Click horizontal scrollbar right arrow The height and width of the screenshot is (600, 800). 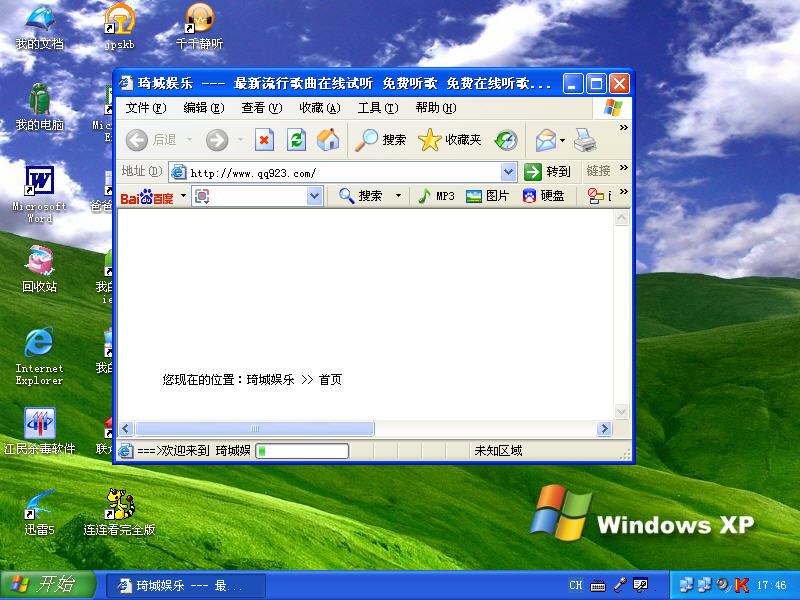pos(604,429)
